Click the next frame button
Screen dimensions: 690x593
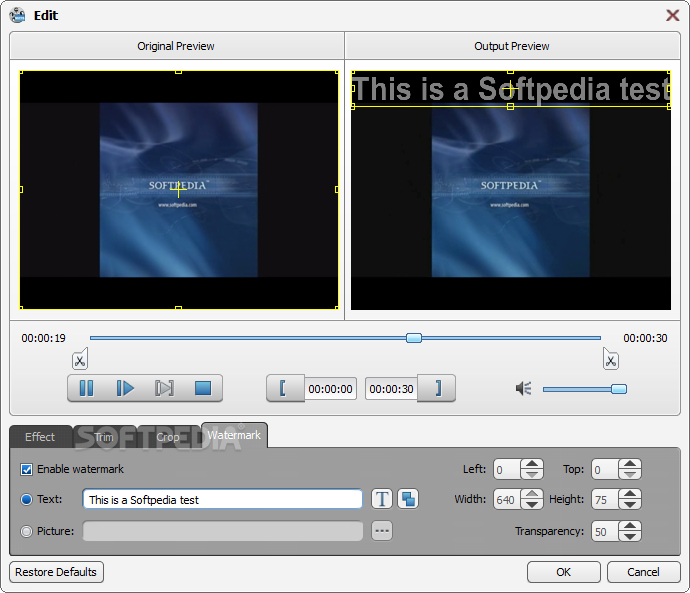tap(164, 388)
